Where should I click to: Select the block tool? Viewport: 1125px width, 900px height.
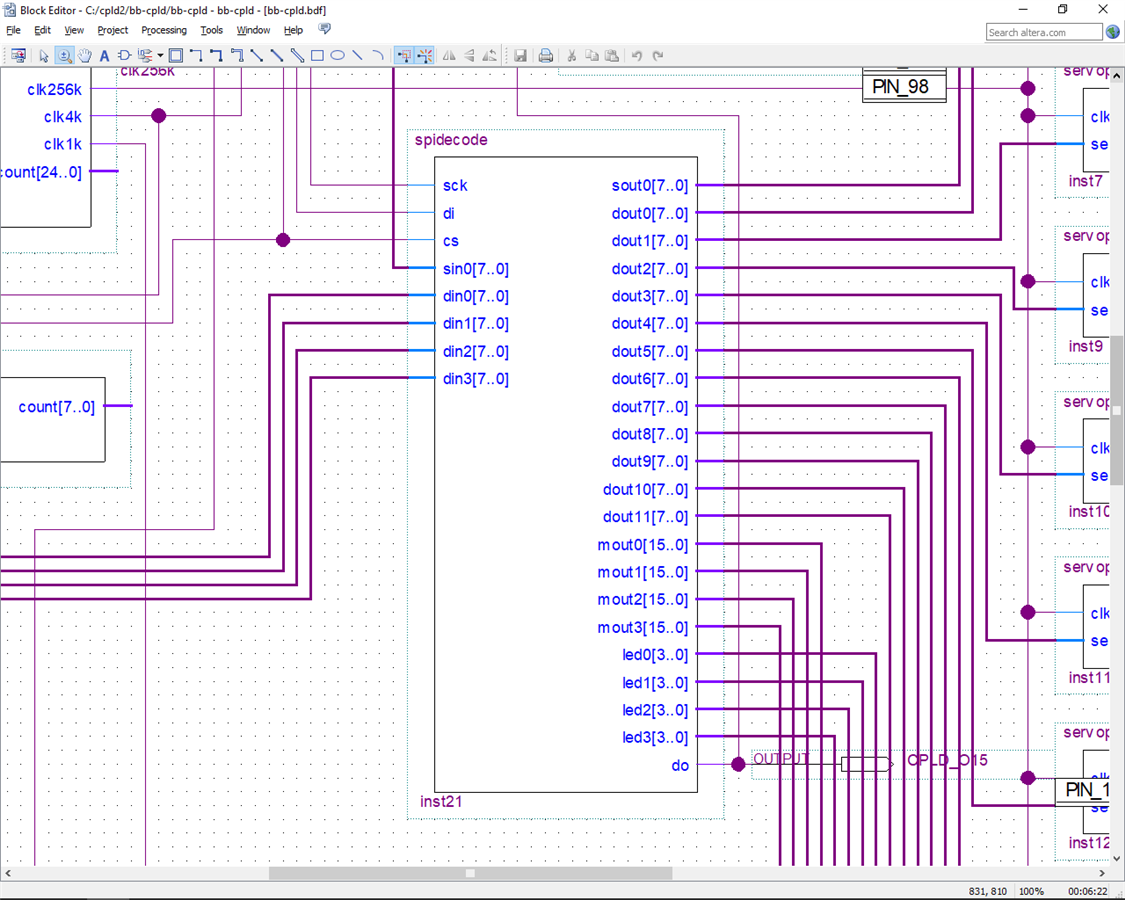(176, 56)
